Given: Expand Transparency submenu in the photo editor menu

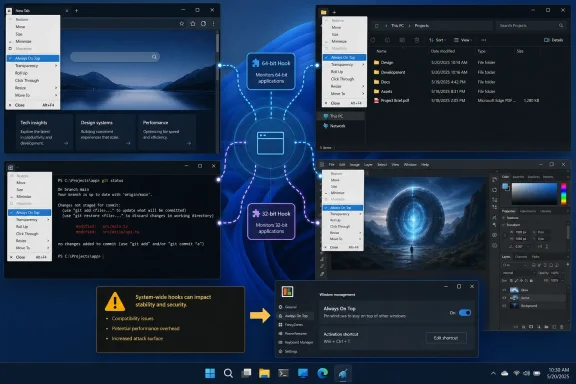Looking at the screenshot, I should pos(343,214).
